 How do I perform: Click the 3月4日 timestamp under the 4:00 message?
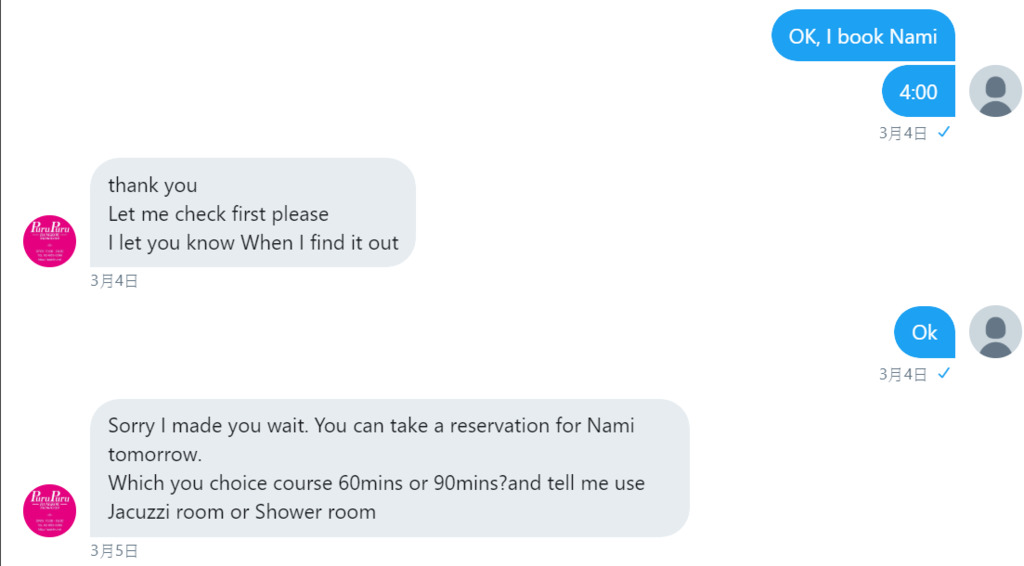pos(903,133)
